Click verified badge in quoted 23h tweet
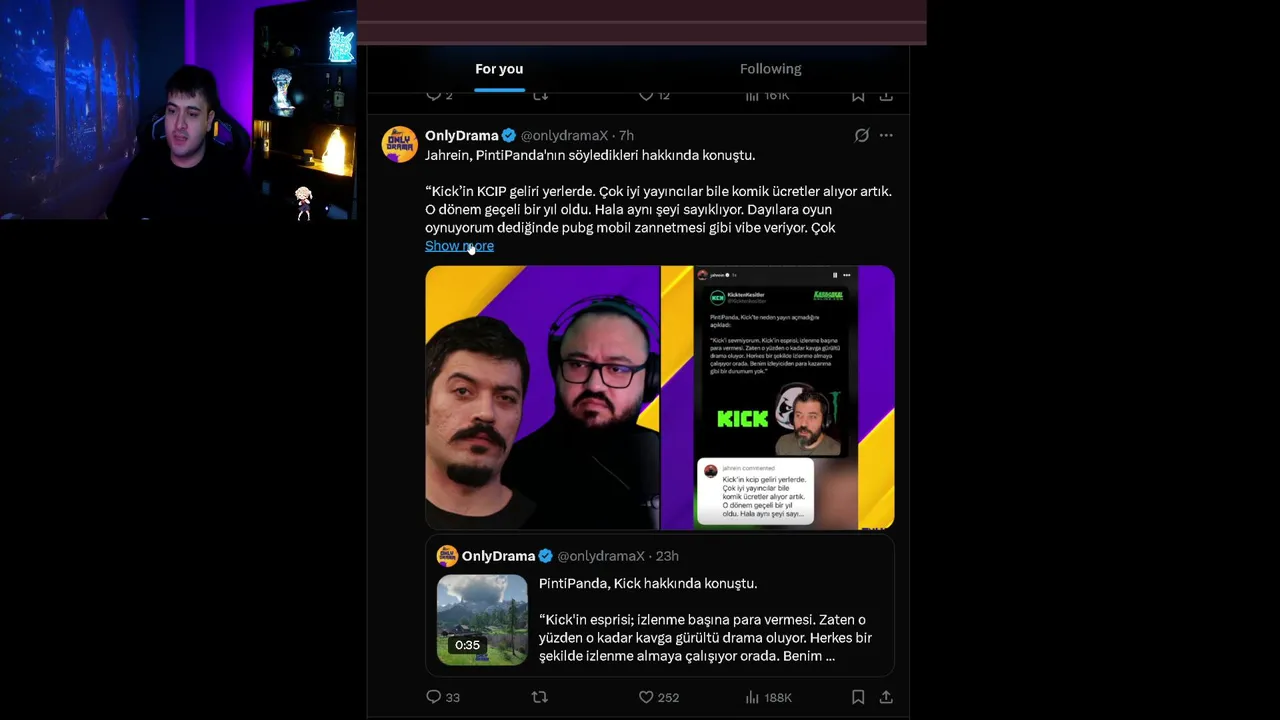 pyautogui.click(x=545, y=556)
